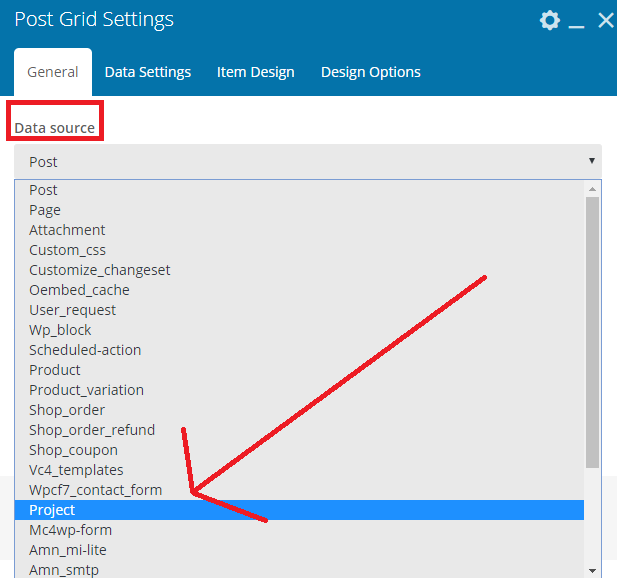This screenshot has height=578, width=617.
Task: Select the General tab
Action: (x=53, y=72)
